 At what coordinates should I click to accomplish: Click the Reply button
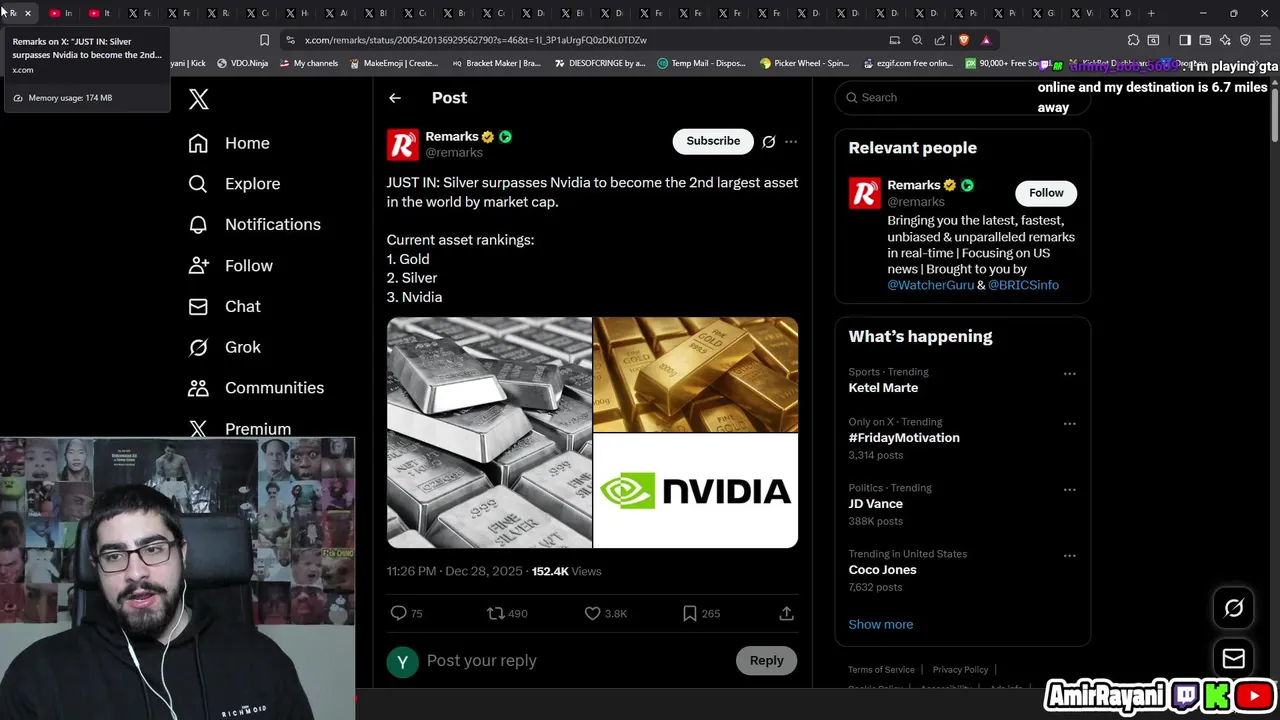(767, 660)
